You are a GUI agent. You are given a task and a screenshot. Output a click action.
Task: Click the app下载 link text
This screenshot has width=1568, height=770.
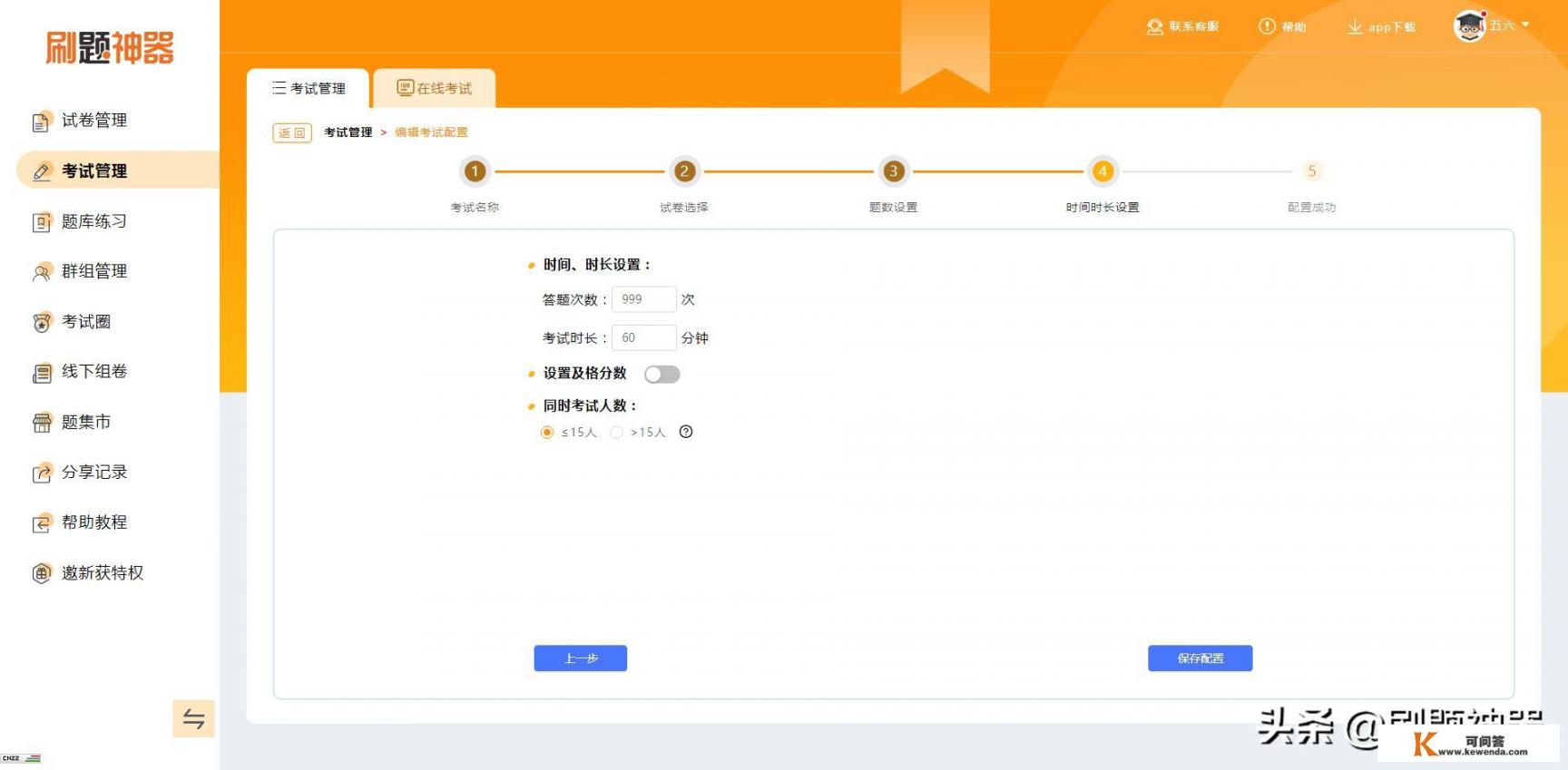[1392, 27]
